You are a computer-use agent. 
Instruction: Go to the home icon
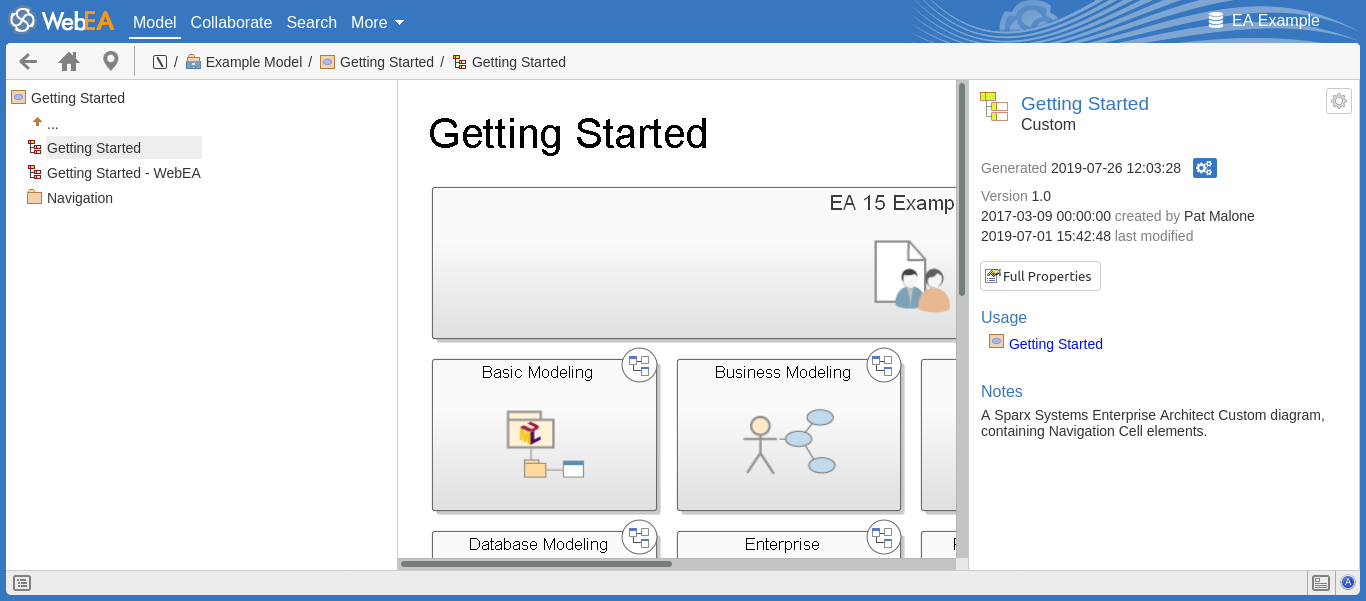[x=69, y=62]
